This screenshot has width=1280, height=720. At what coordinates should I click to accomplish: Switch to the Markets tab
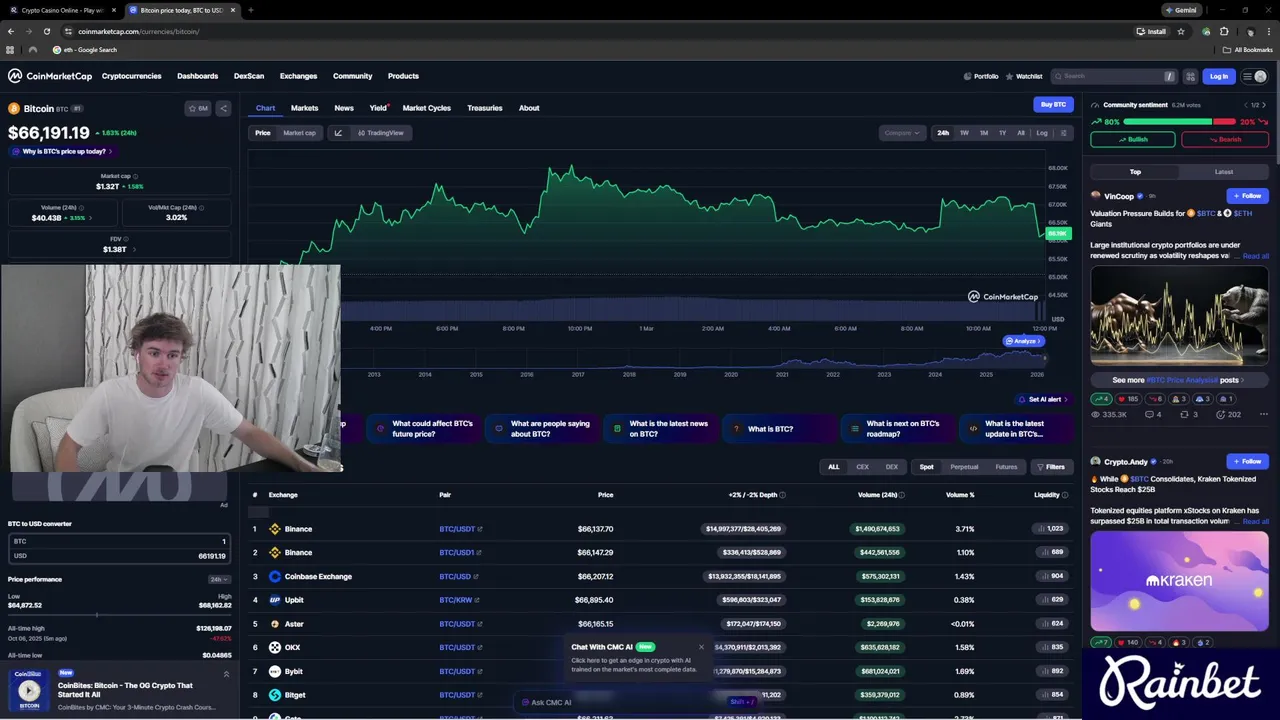click(x=304, y=108)
